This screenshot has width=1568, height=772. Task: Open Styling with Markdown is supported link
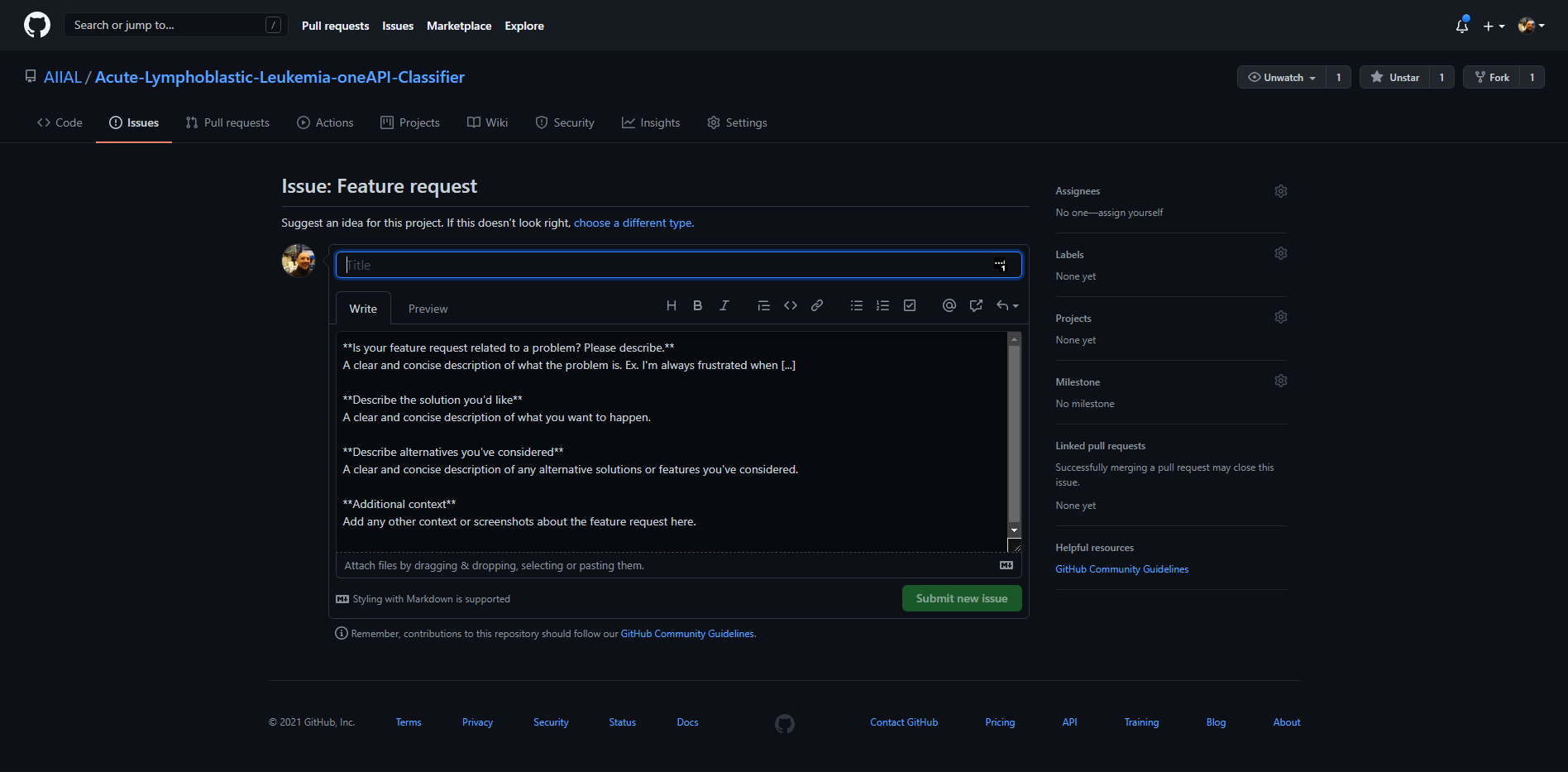(423, 599)
